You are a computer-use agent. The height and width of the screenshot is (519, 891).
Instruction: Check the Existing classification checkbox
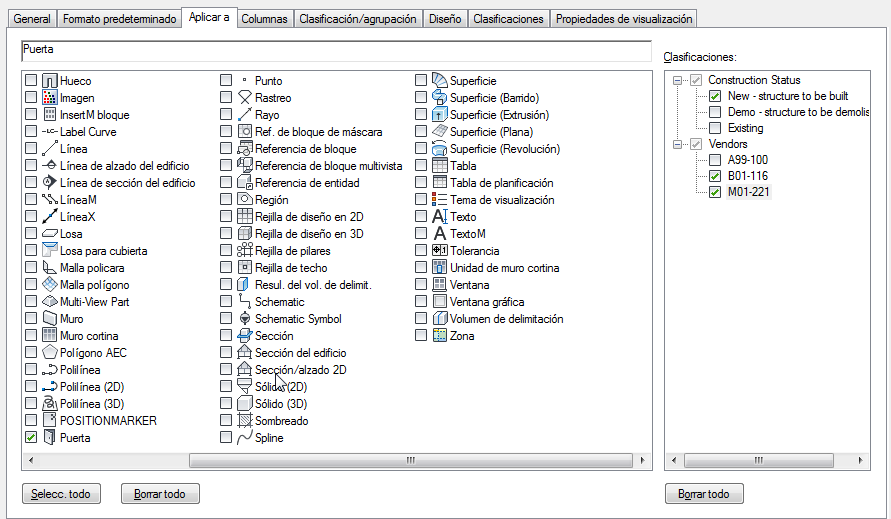(715, 128)
